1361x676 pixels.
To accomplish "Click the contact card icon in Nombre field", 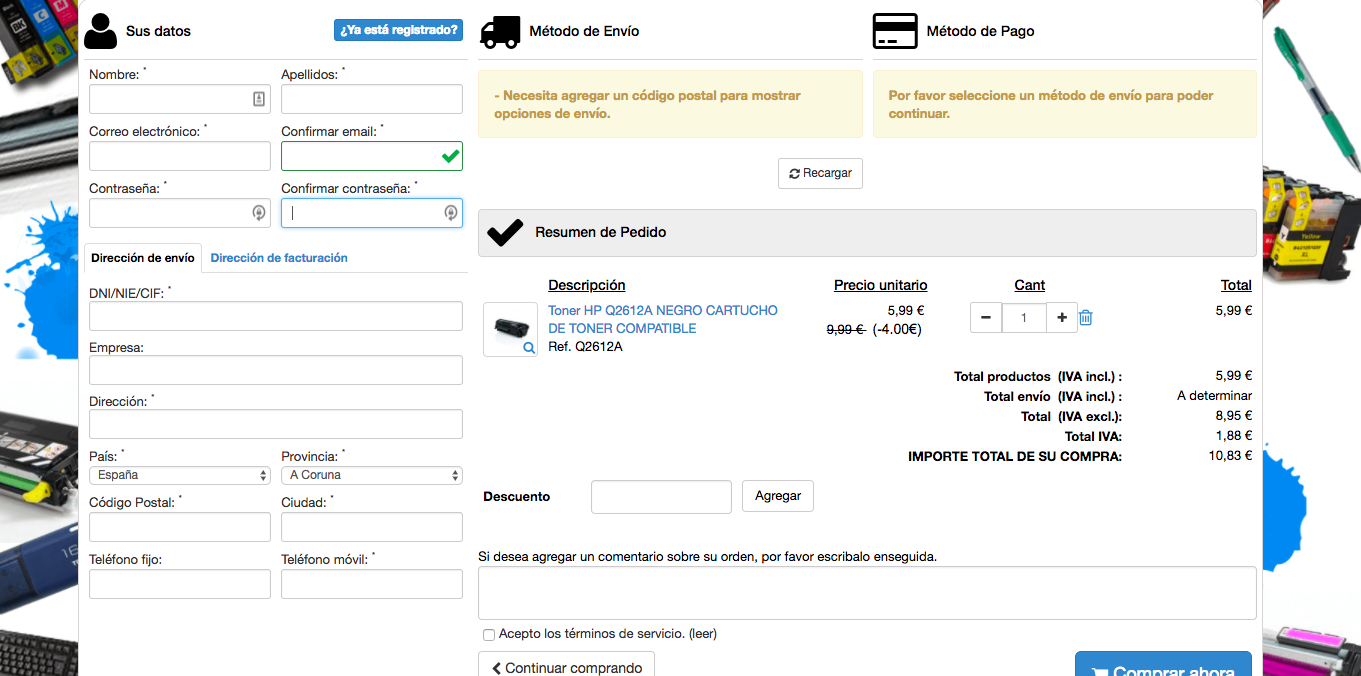I will click(x=258, y=99).
